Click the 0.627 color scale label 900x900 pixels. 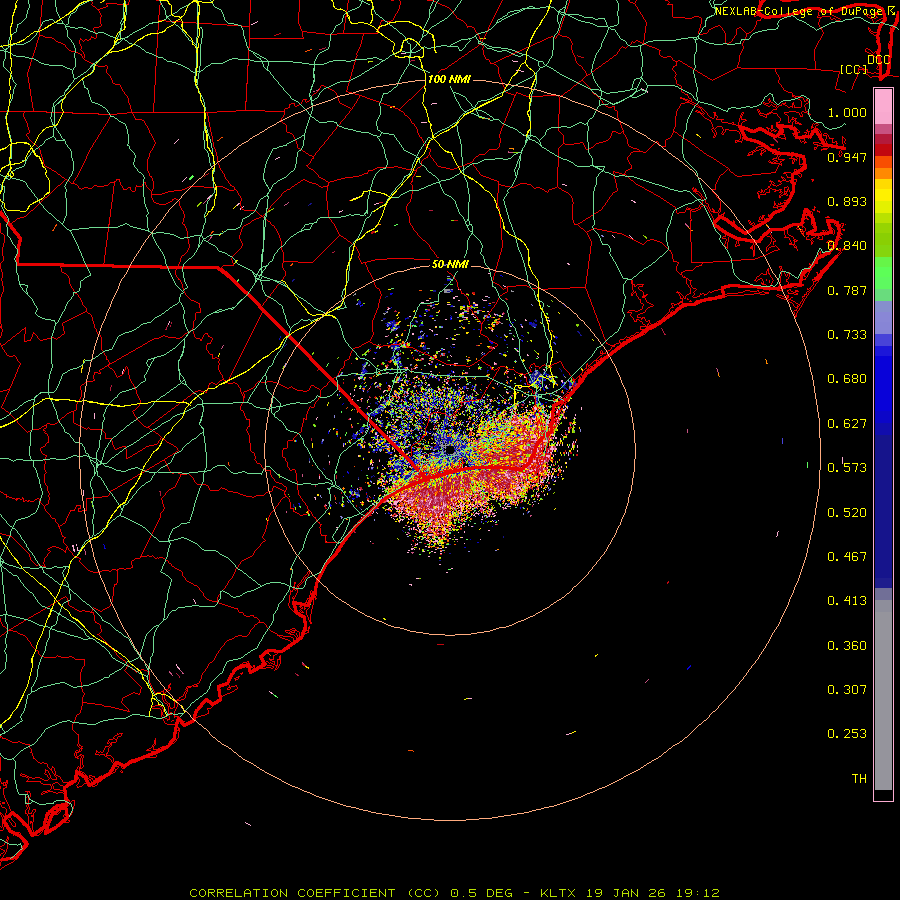847,424
